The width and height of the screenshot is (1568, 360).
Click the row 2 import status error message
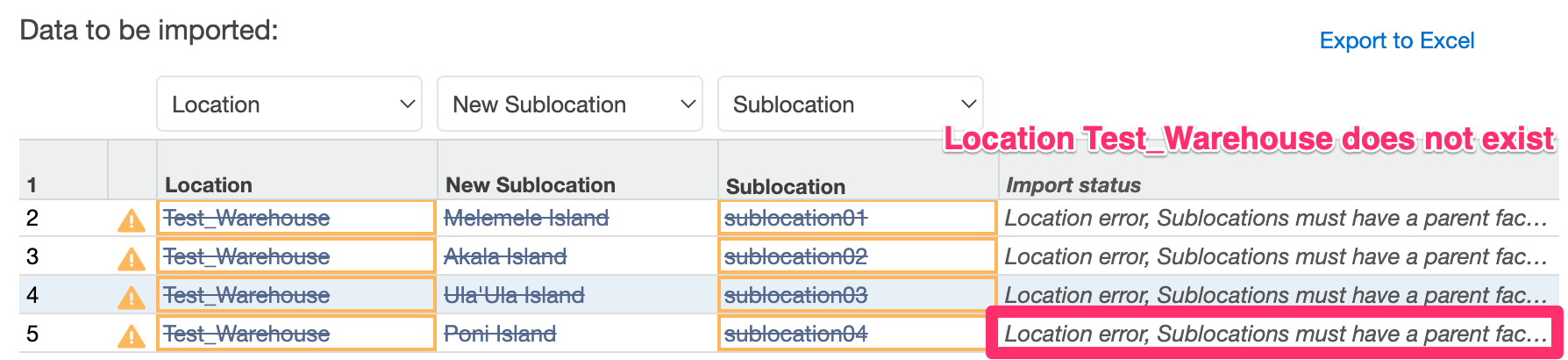1276,218
